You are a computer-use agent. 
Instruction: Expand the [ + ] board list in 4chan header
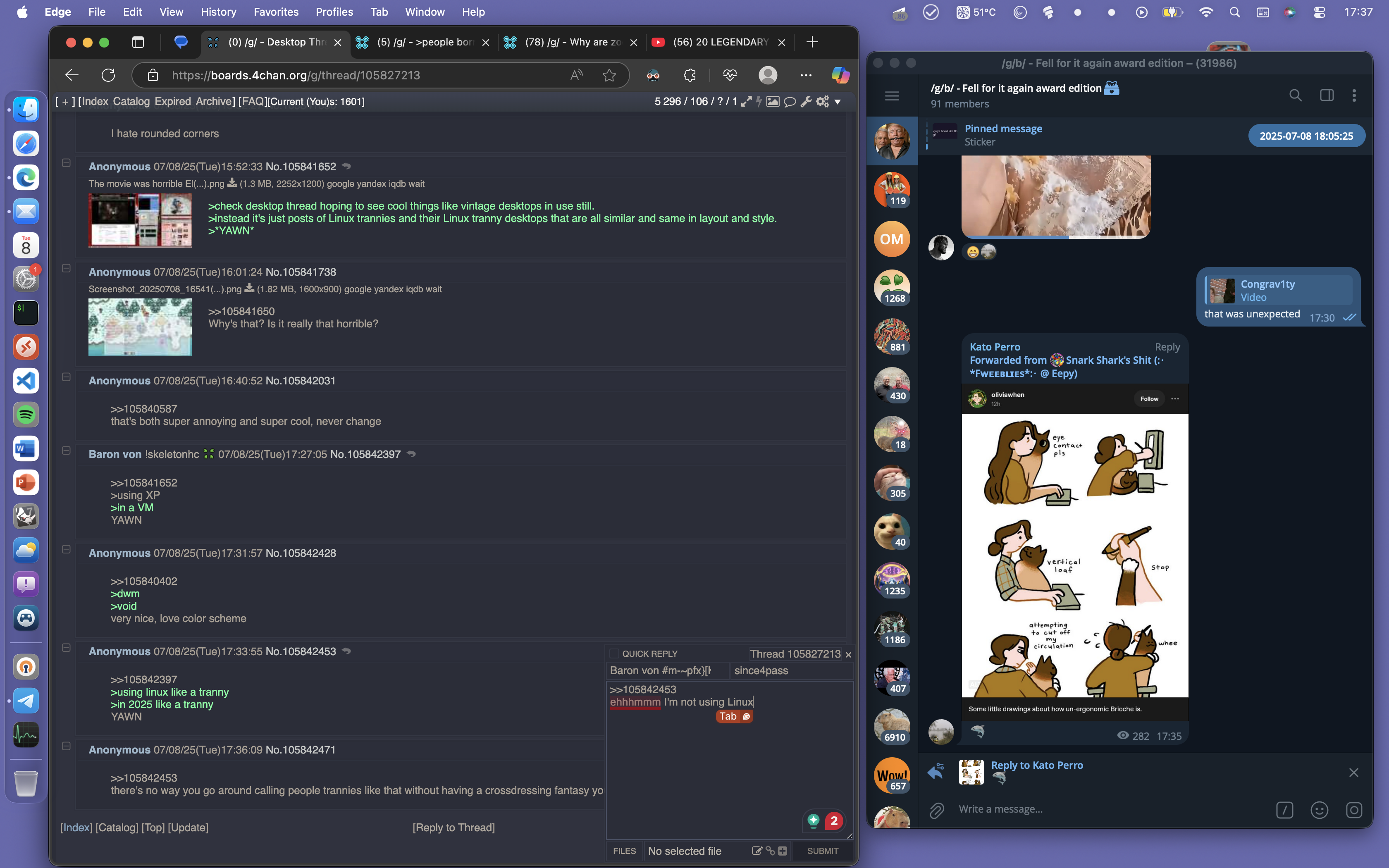[x=65, y=102]
